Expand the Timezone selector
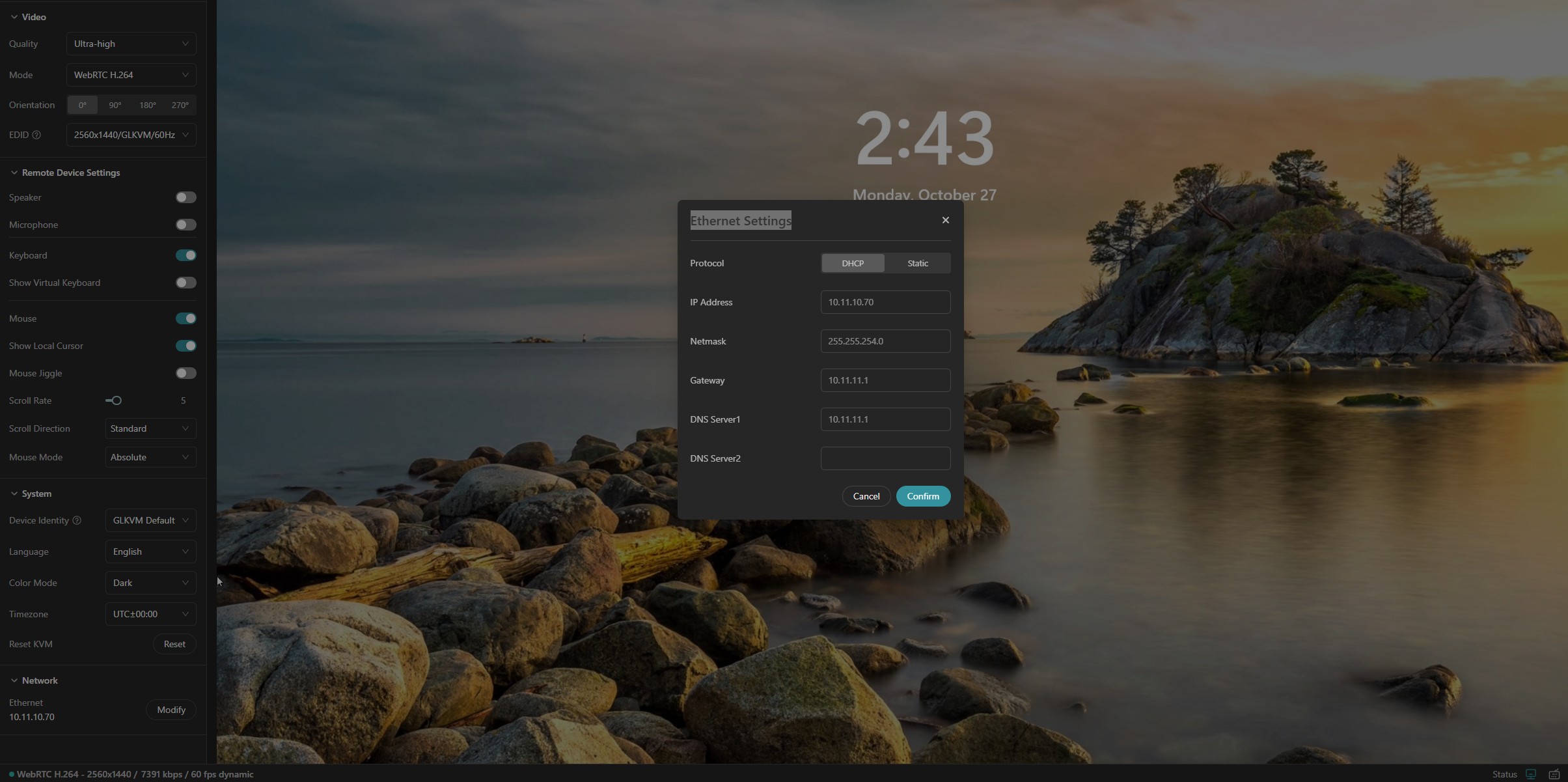1568x782 pixels. pyautogui.click(x=150, y=614)
